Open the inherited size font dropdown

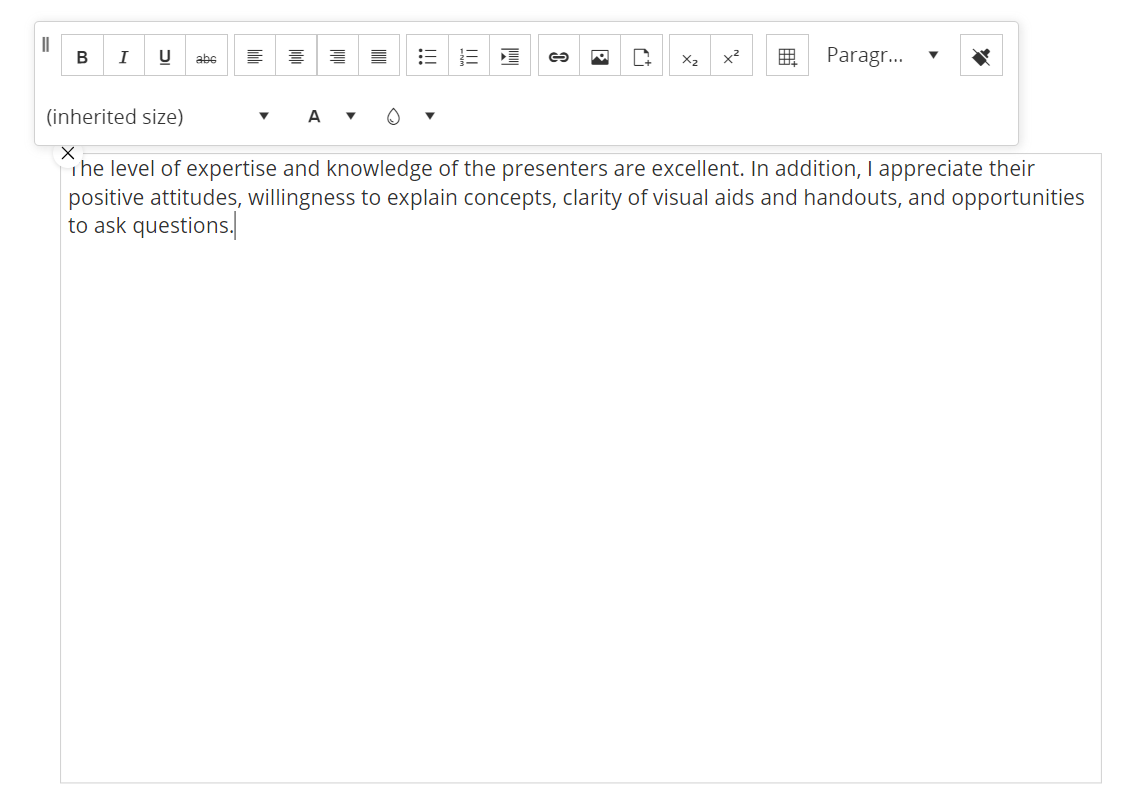(x=158, y=116)
